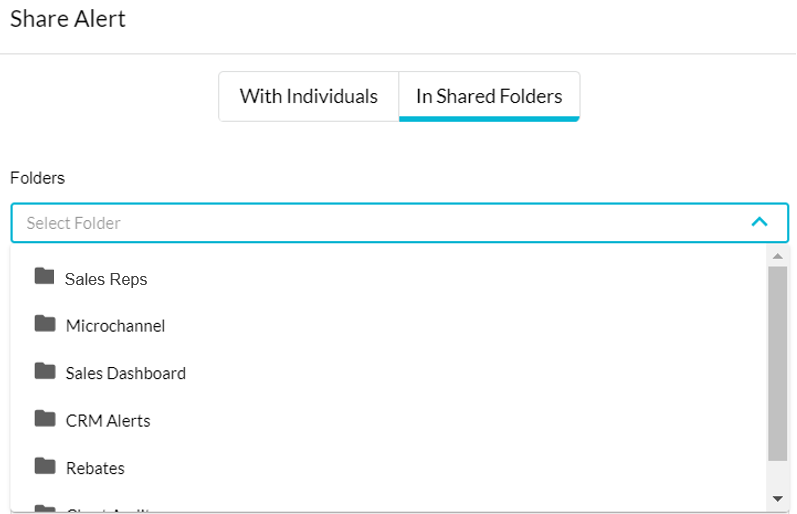The width and height of the screenshot is (797, 514).
Task: Focus the Select Folder input field
Action: [x=400, y=223]
